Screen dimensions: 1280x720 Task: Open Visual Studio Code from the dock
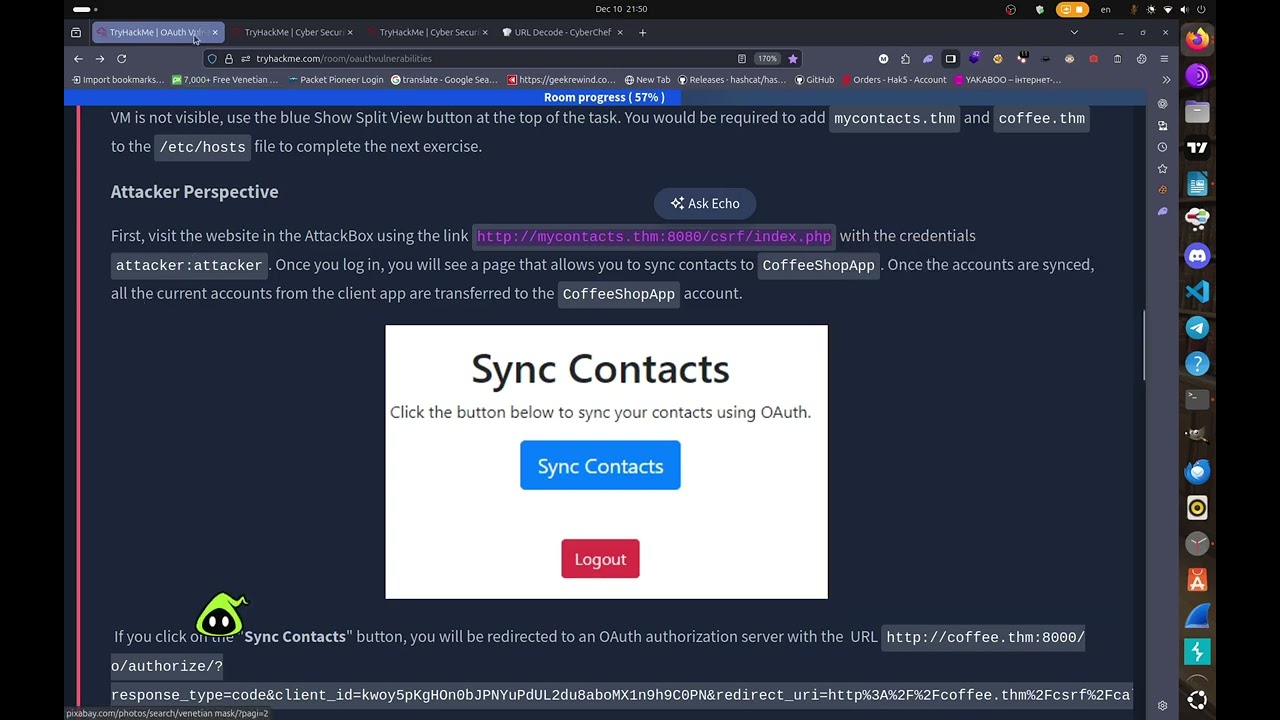click(1197, 292)
